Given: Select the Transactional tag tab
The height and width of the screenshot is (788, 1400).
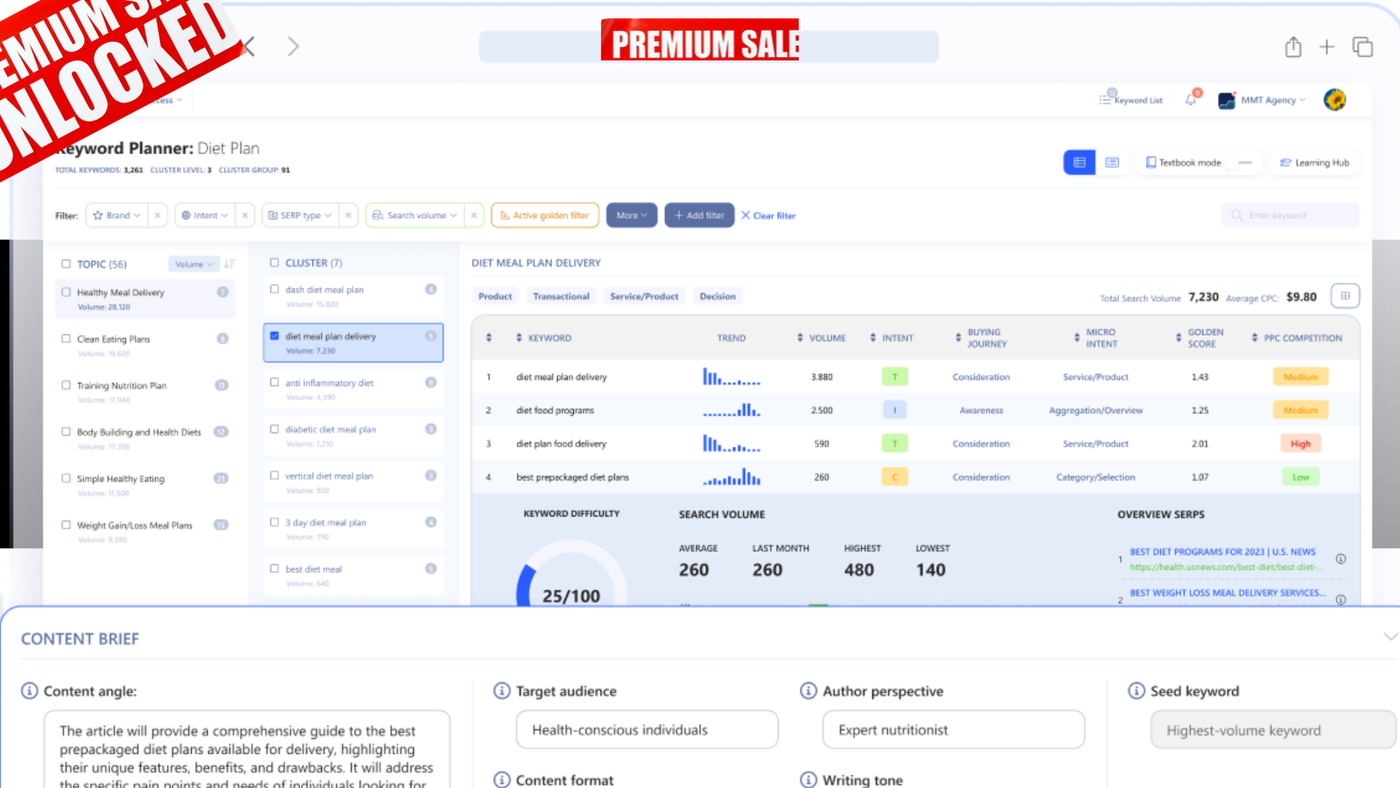Looking at the screenshot, I should [561, 297].
